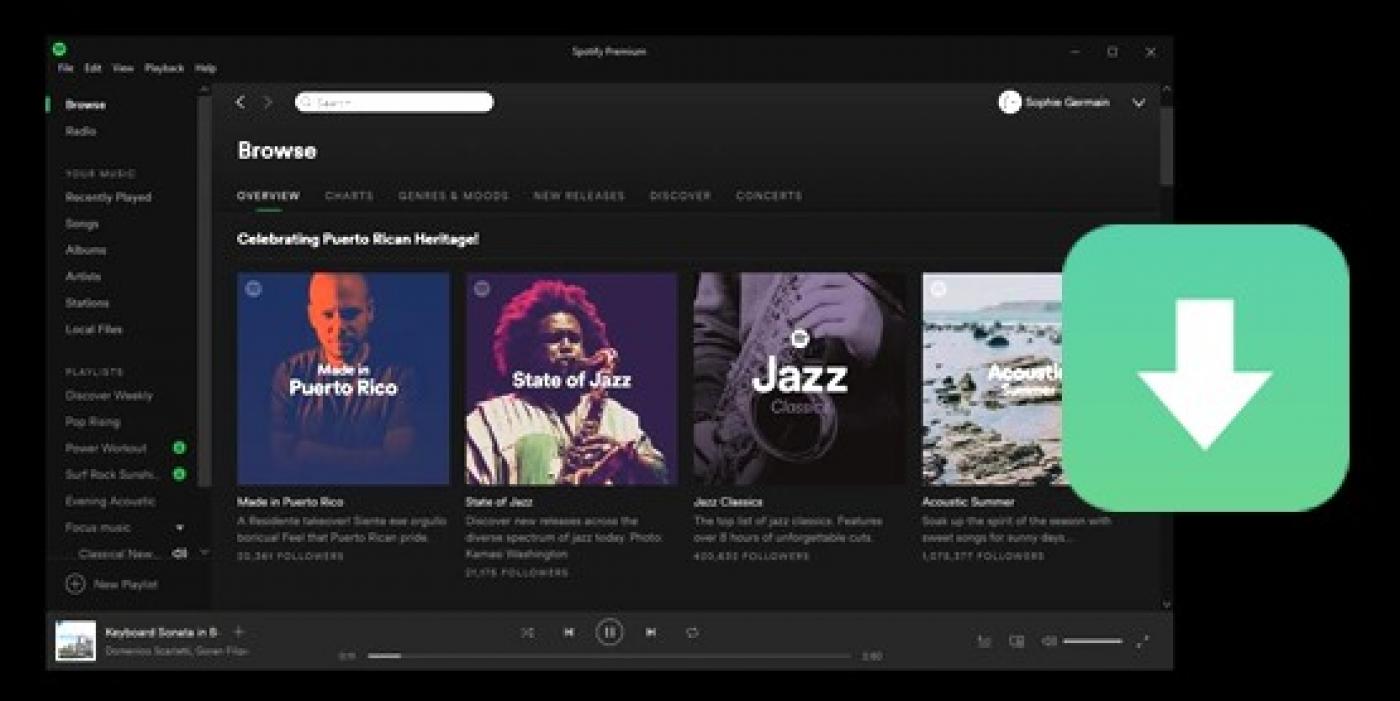Click the scroll-down chevron below the playlists
Image resolution: width=1400 pixels, height=701 pixels.
click(x=205, y=553)
